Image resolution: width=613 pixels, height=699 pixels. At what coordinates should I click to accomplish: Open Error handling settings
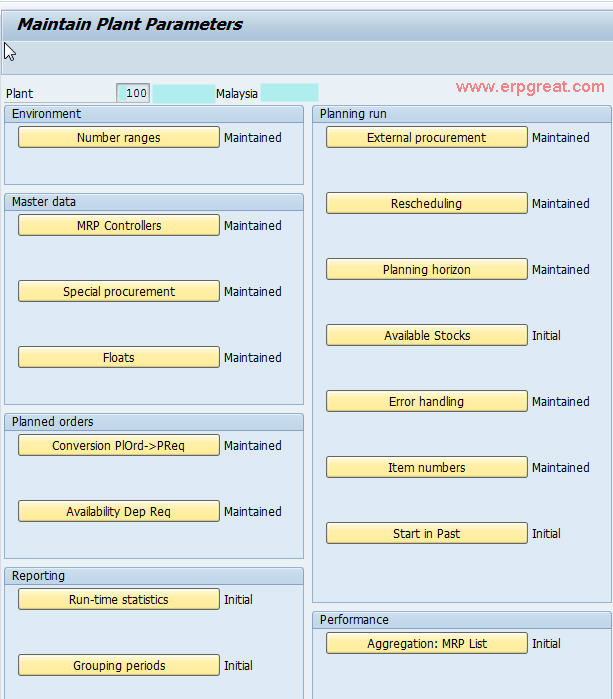(427, 401)
